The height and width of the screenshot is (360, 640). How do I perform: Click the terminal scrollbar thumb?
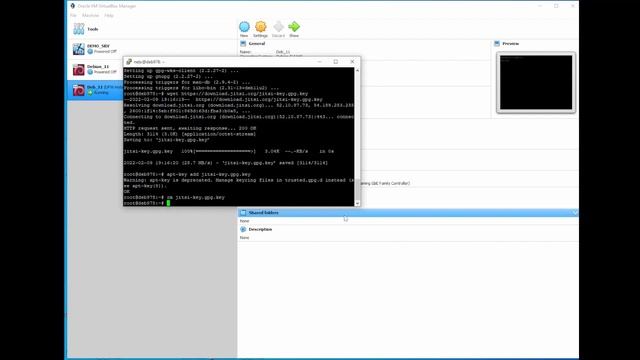(358, 189)
